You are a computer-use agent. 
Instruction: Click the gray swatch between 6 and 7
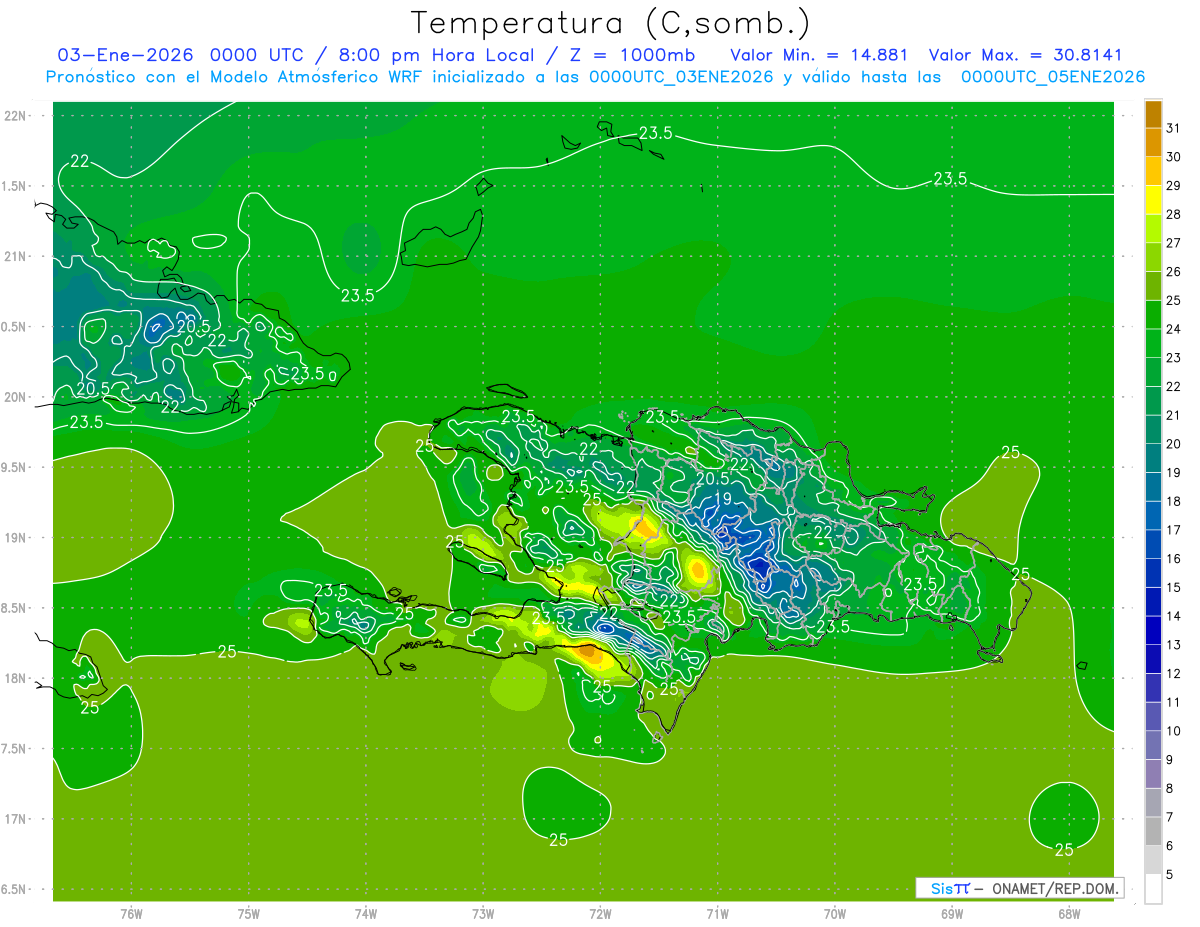point(1153,832)
